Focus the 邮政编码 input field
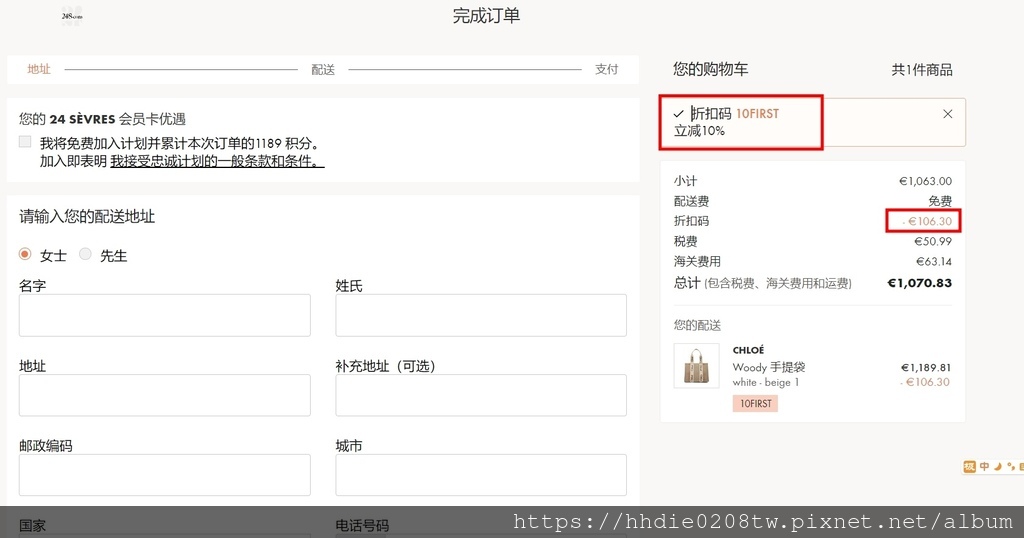This screenshot has height=538, width=1024. pos(165,475)
